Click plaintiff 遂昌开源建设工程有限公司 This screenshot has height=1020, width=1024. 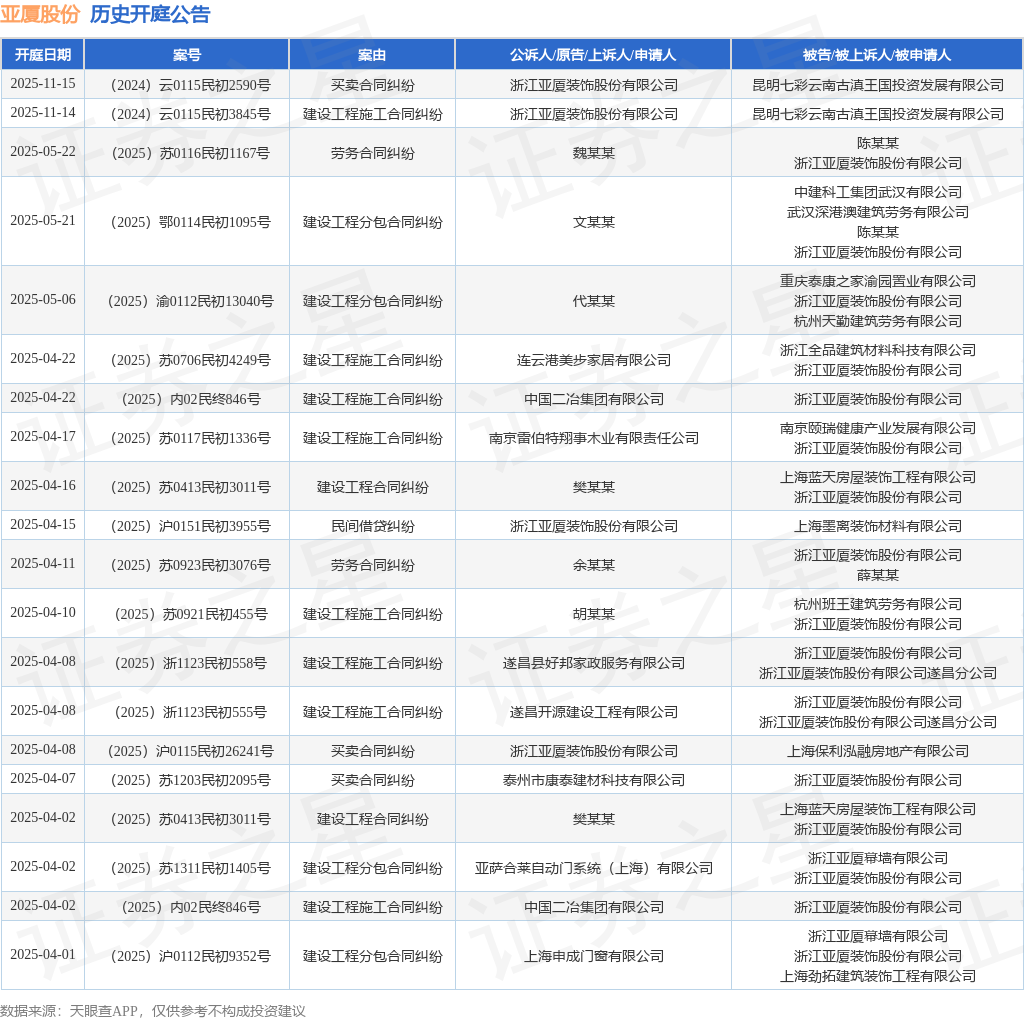(x=594, y=712)
